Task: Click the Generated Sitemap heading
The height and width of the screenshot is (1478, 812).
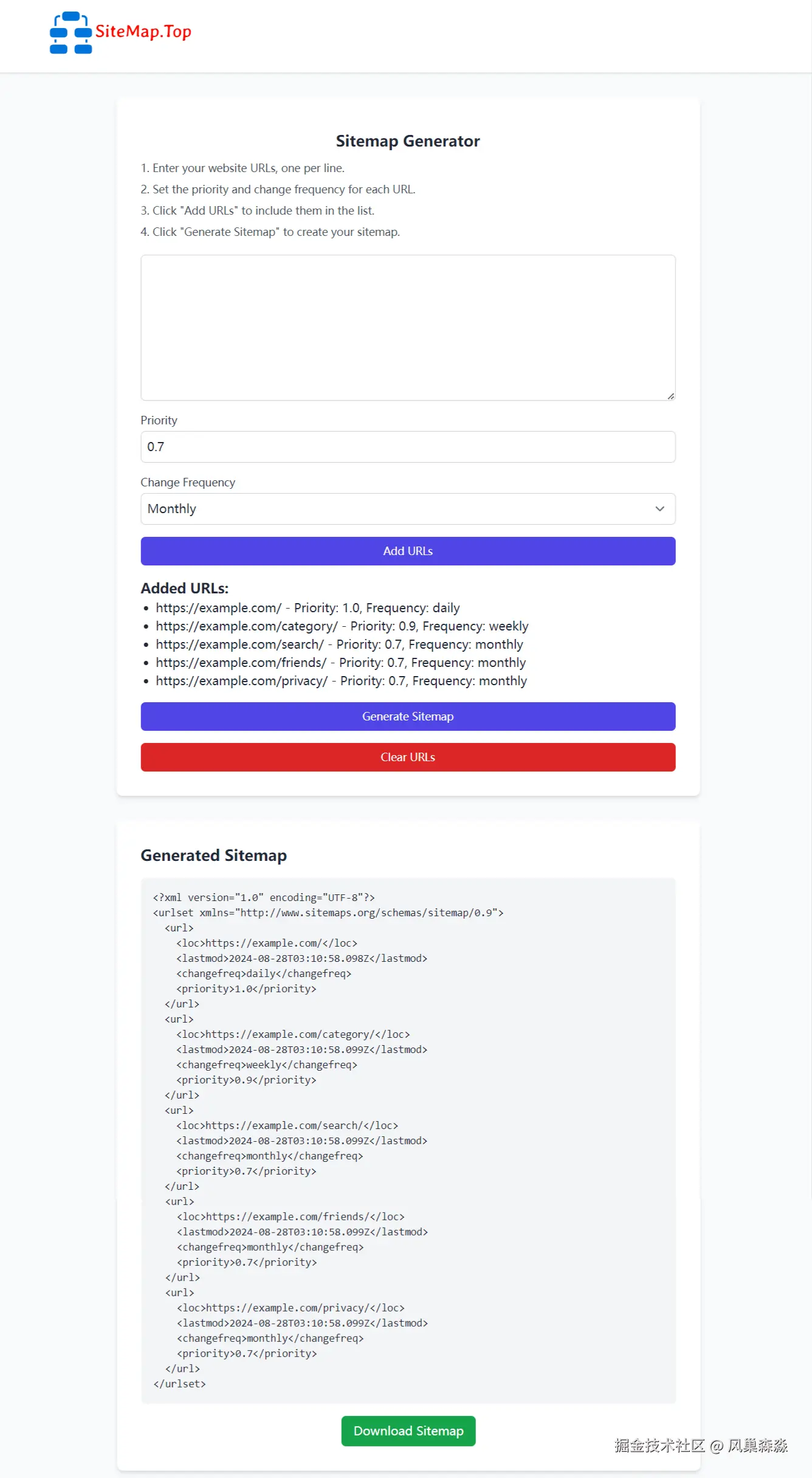Action: pyautogui.click(x=213, y=855)
